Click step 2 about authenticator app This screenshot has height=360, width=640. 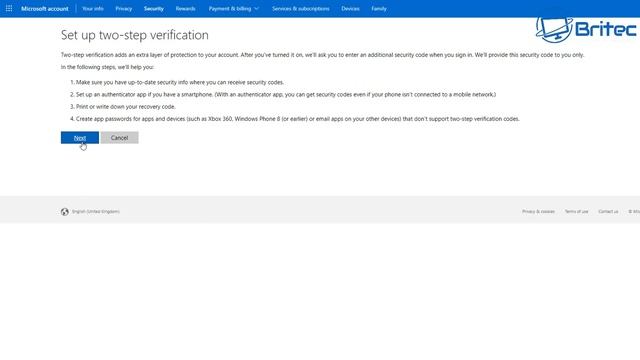[283, 94]
